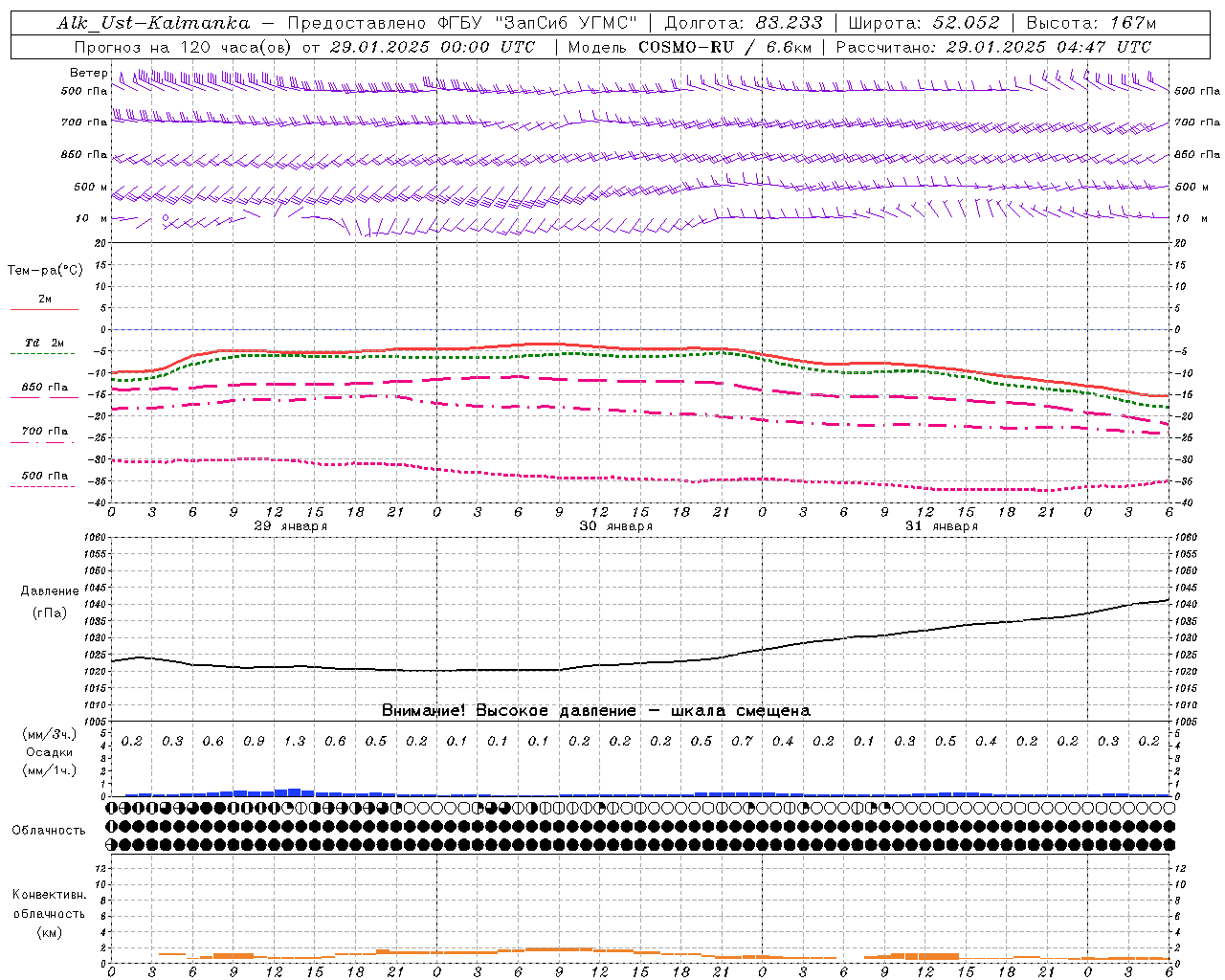Click the 'Облачность' cloudiness label
This screenshot has height=980, width=1225.
(x=49, y=831)
